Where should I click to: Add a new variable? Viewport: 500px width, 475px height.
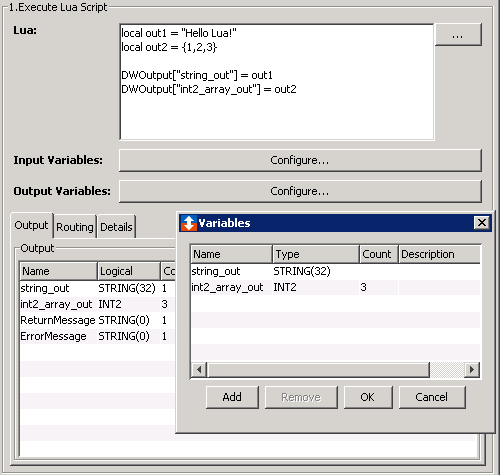pos(232,397)
